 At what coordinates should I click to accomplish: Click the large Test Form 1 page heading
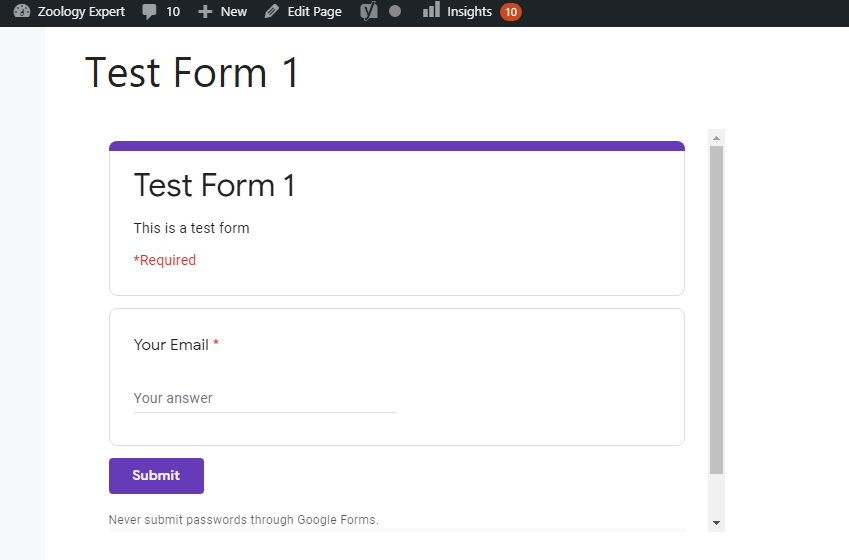pos(192,73)
